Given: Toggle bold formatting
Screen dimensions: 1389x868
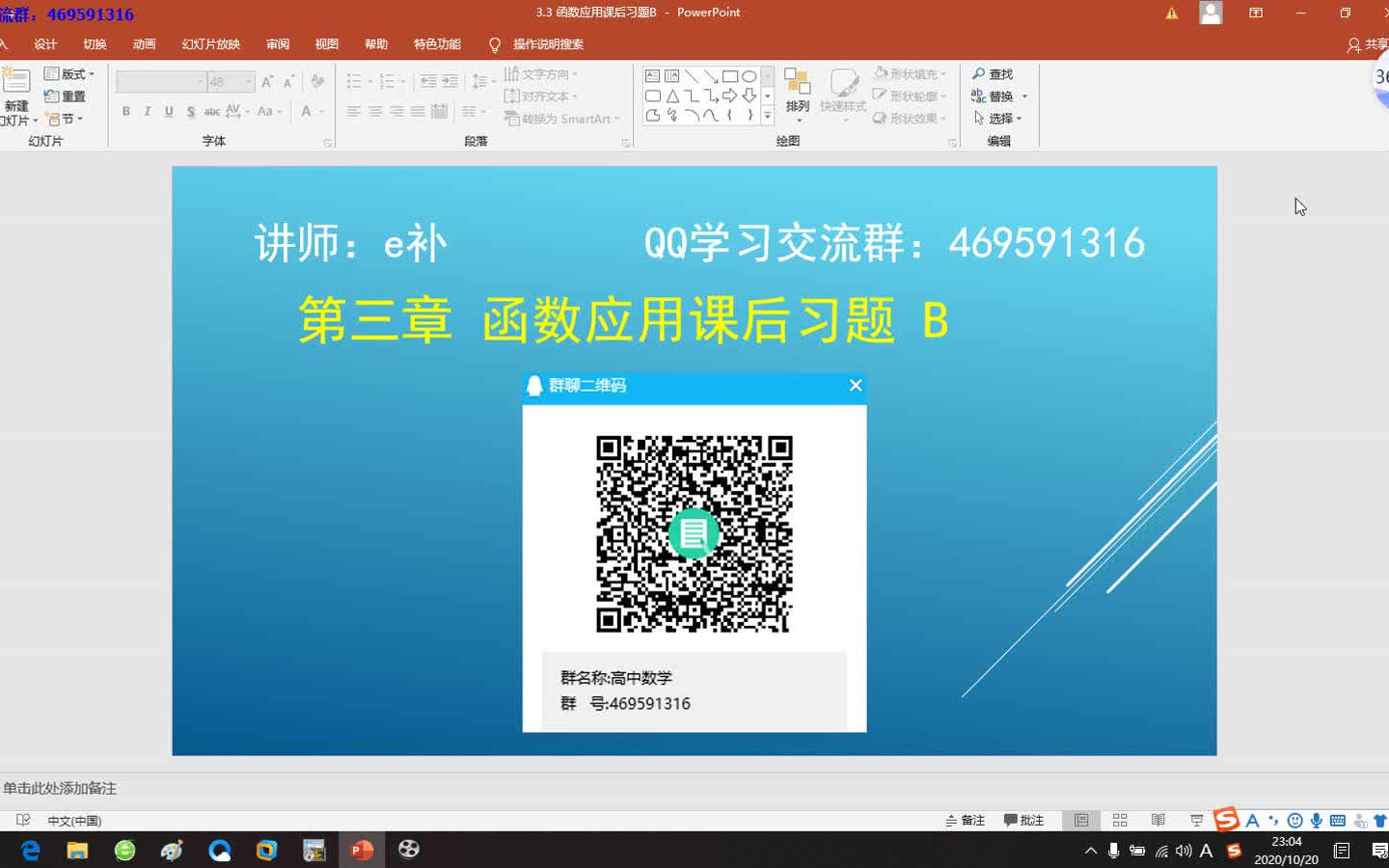Looking at the screenshot, I should (x=126, y=112).
